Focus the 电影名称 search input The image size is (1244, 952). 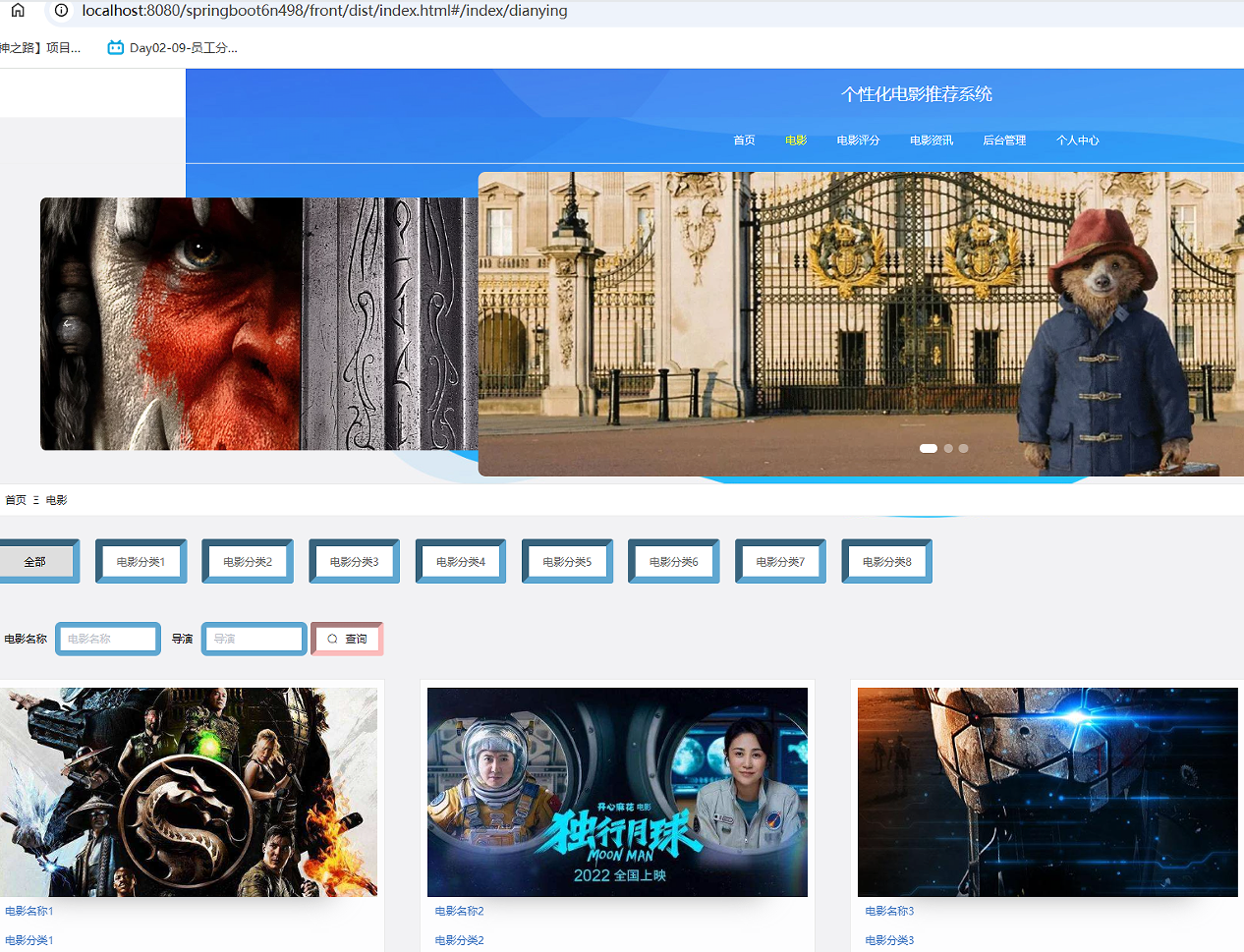click(x=108, y=639)
